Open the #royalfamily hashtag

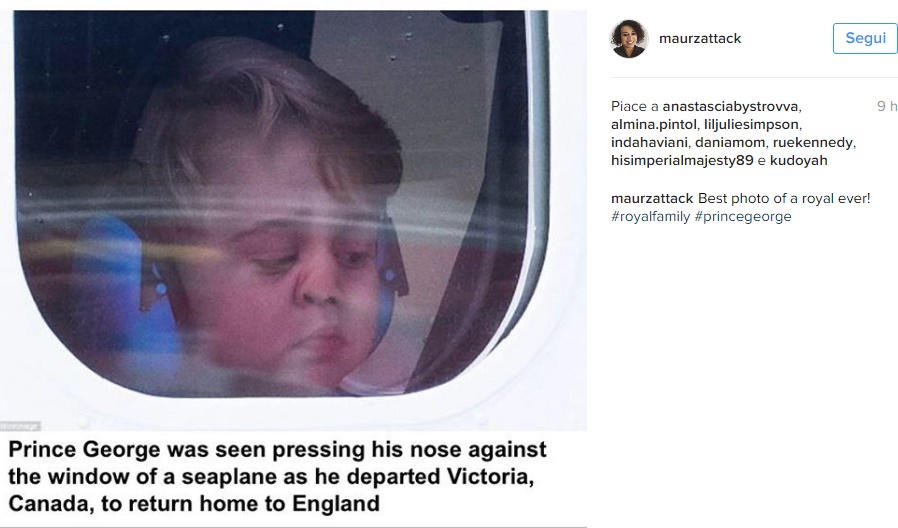click(650, 216)
